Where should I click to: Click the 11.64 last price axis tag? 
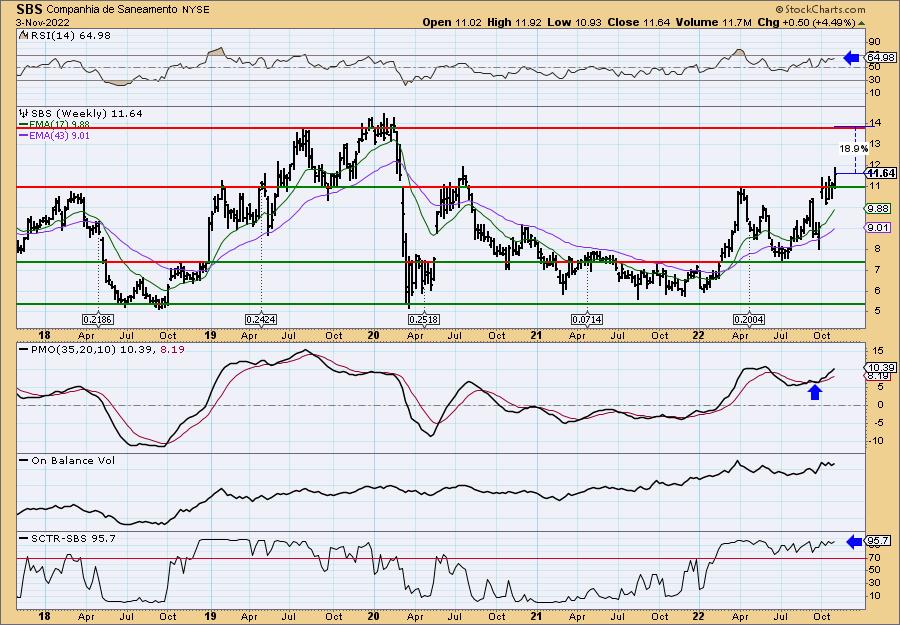point(882,173)
